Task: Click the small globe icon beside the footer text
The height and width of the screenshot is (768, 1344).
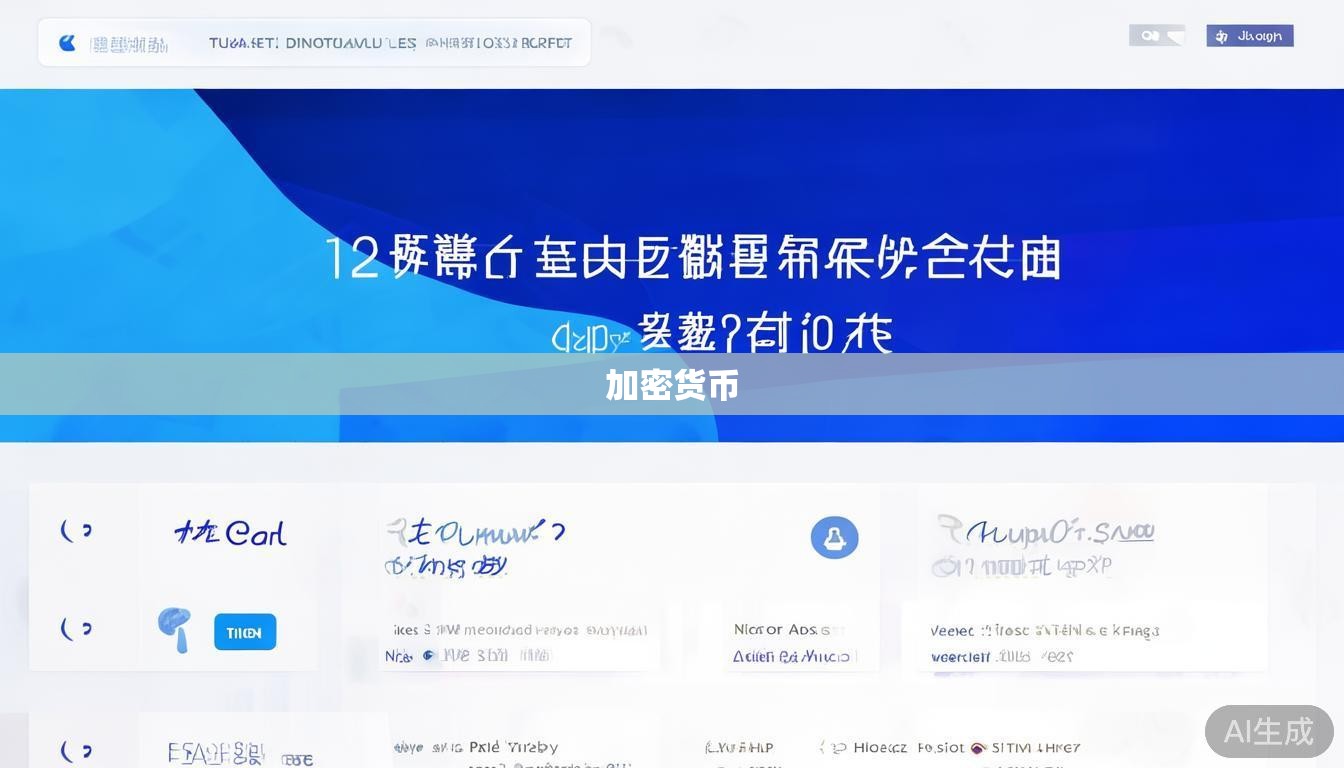Action: click(428, 654)
